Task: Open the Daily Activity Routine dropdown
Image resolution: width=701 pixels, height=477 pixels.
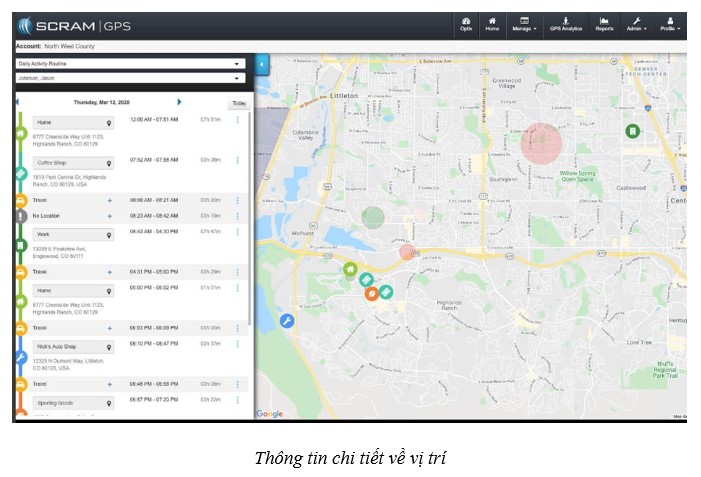Action: coord(131,63)
